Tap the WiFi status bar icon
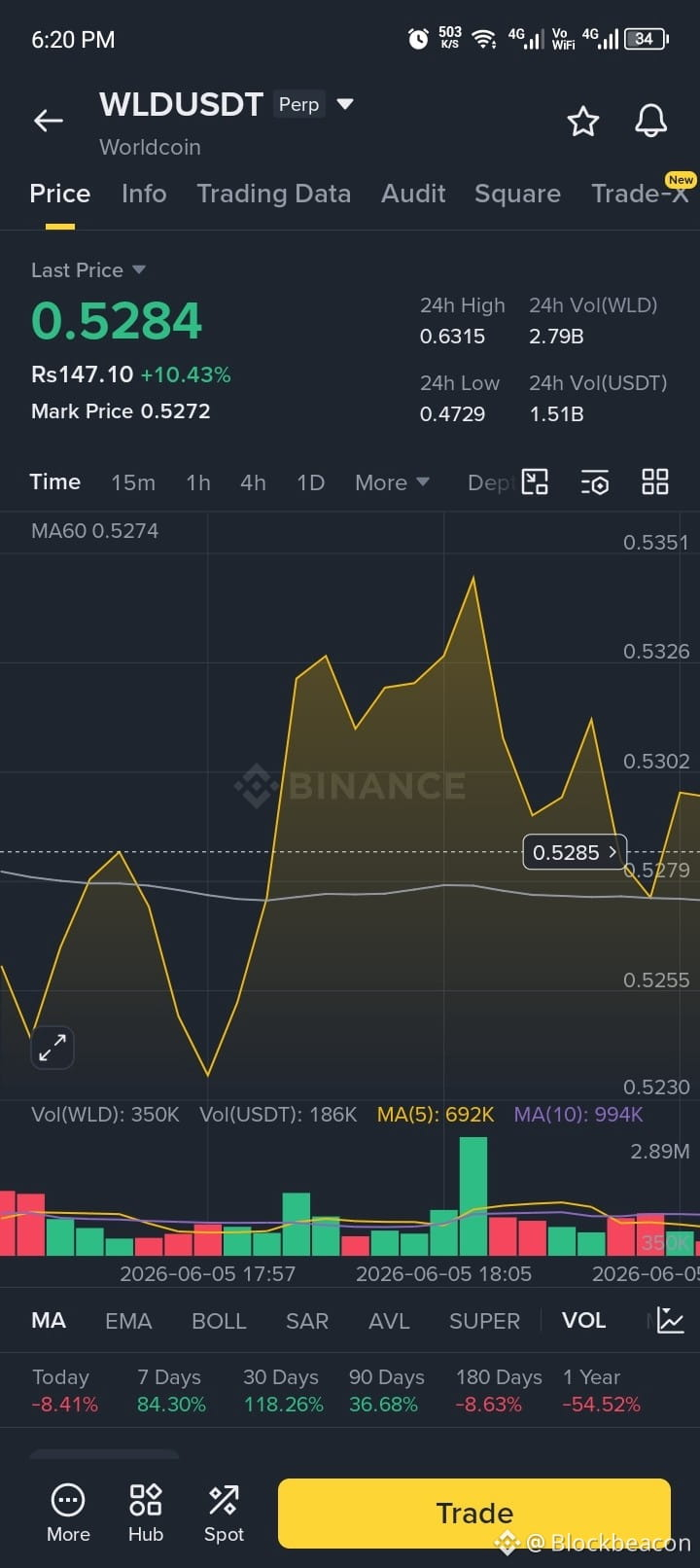The image size is (700, 1568). (483, 39)
